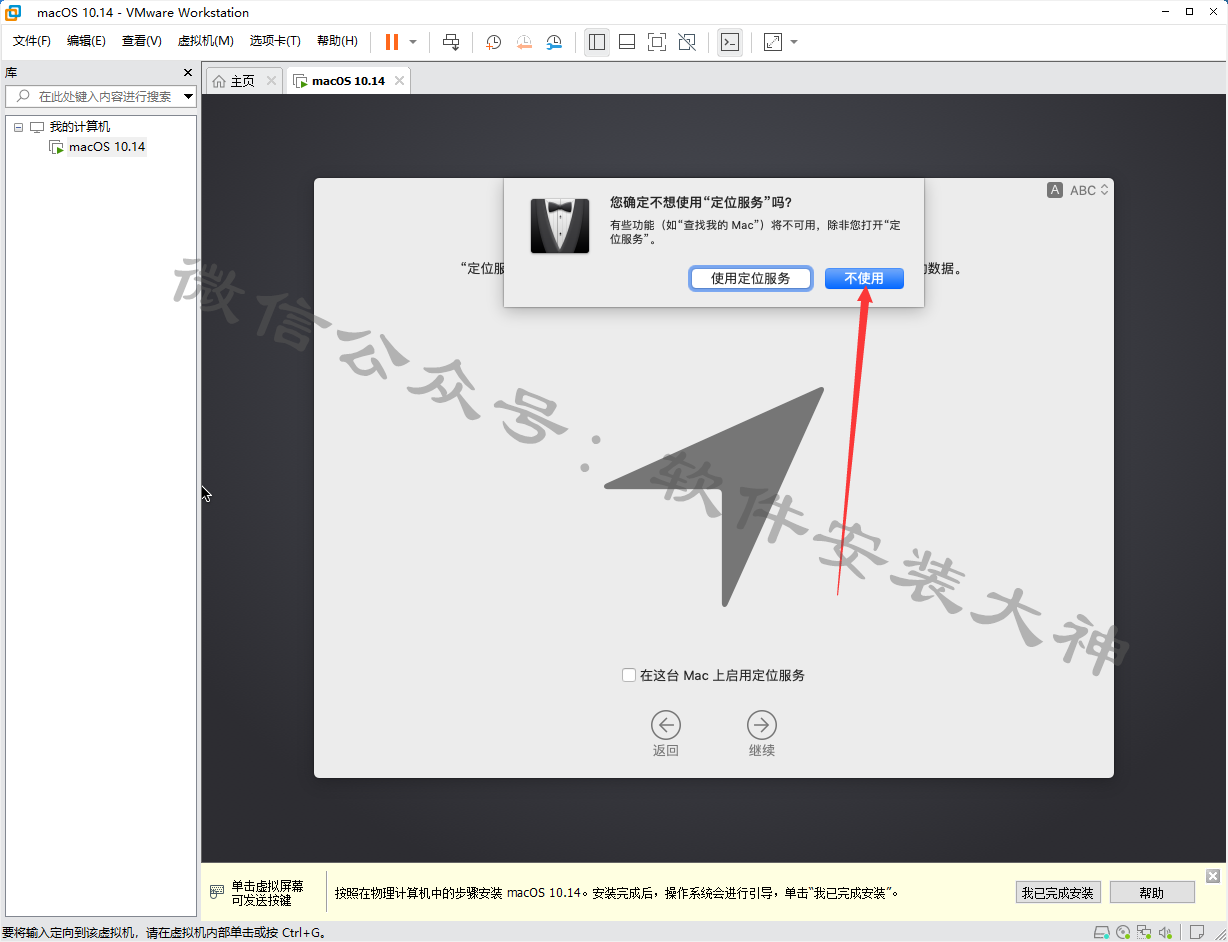Click the 我已完成安装 button

point(1058,893)
